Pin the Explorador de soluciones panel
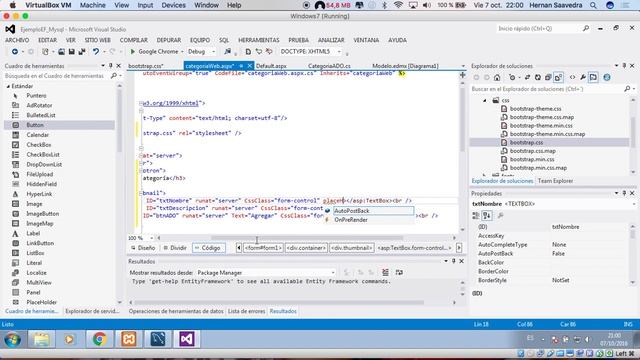This screenshot has width=640, height=360. (624, 66)
